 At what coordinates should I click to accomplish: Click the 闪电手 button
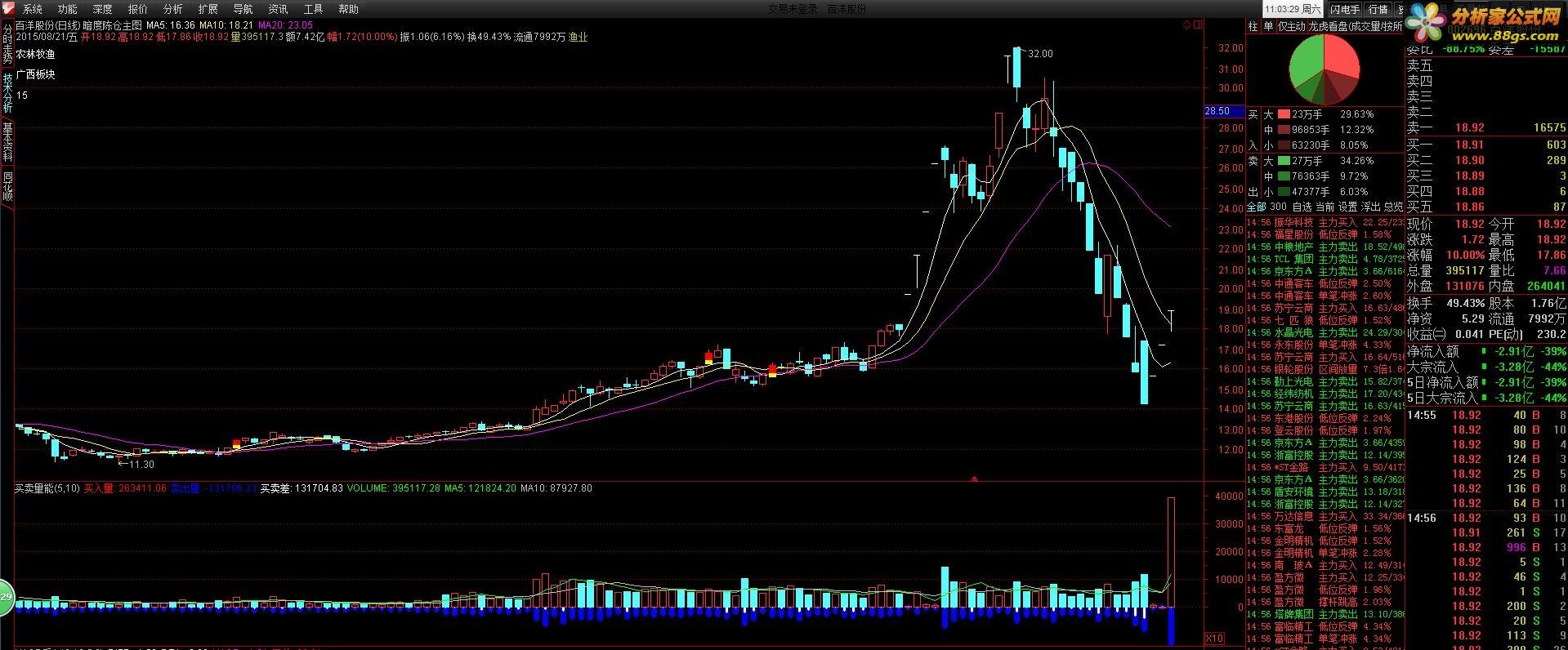pos(1344,9)
